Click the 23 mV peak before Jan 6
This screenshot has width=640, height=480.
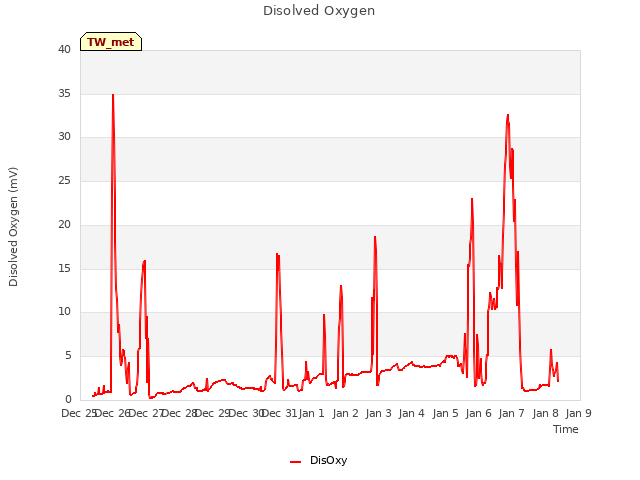coord(472,199)
